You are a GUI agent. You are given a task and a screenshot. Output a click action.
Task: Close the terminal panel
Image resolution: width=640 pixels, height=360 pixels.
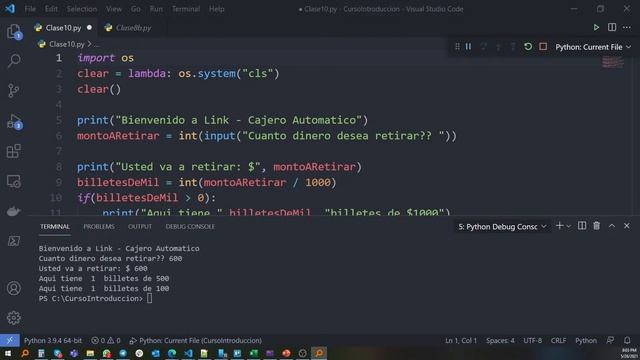(627, 226)
